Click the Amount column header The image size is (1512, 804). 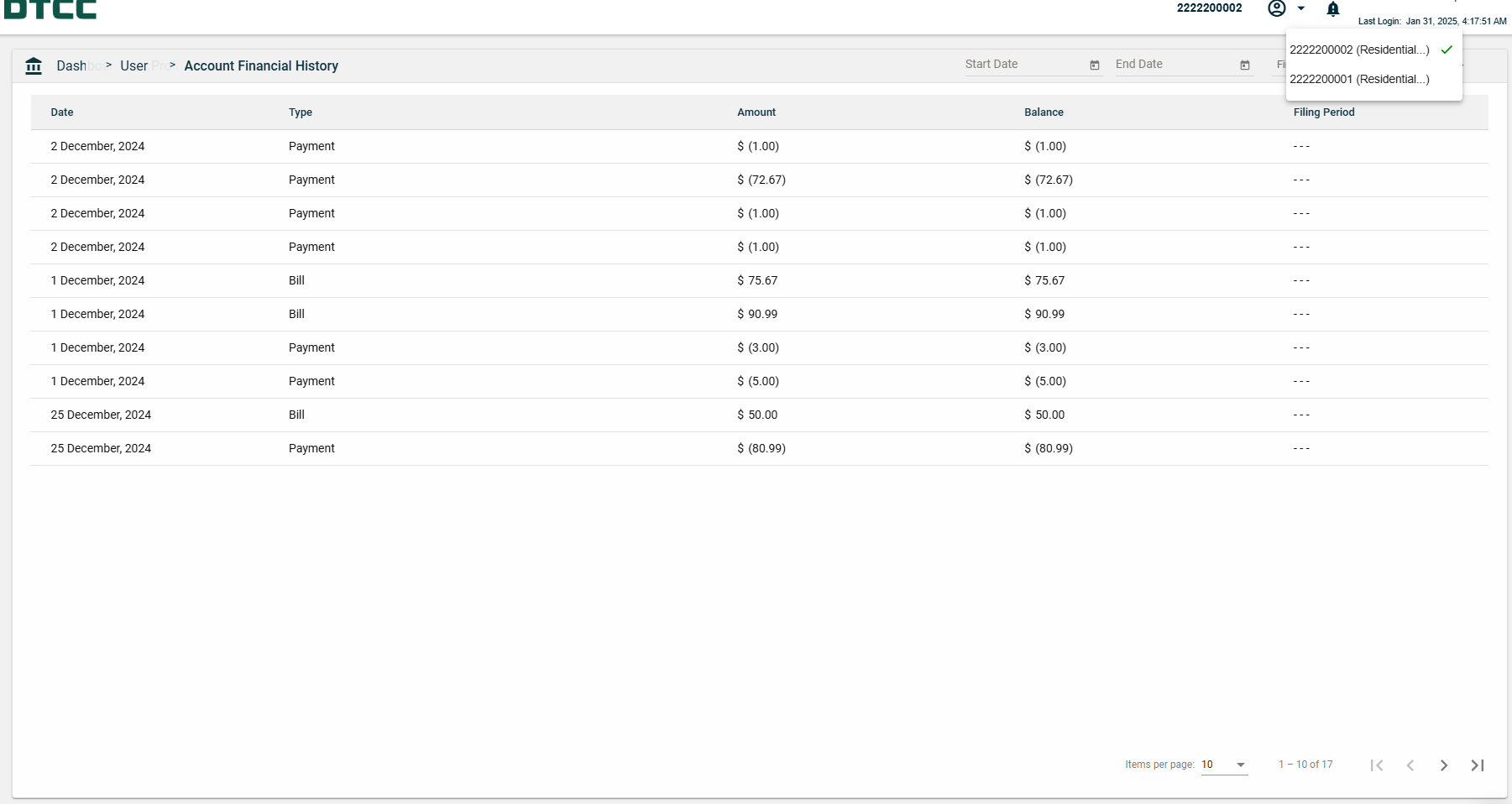pyautogui.click(x=756, y=112)
